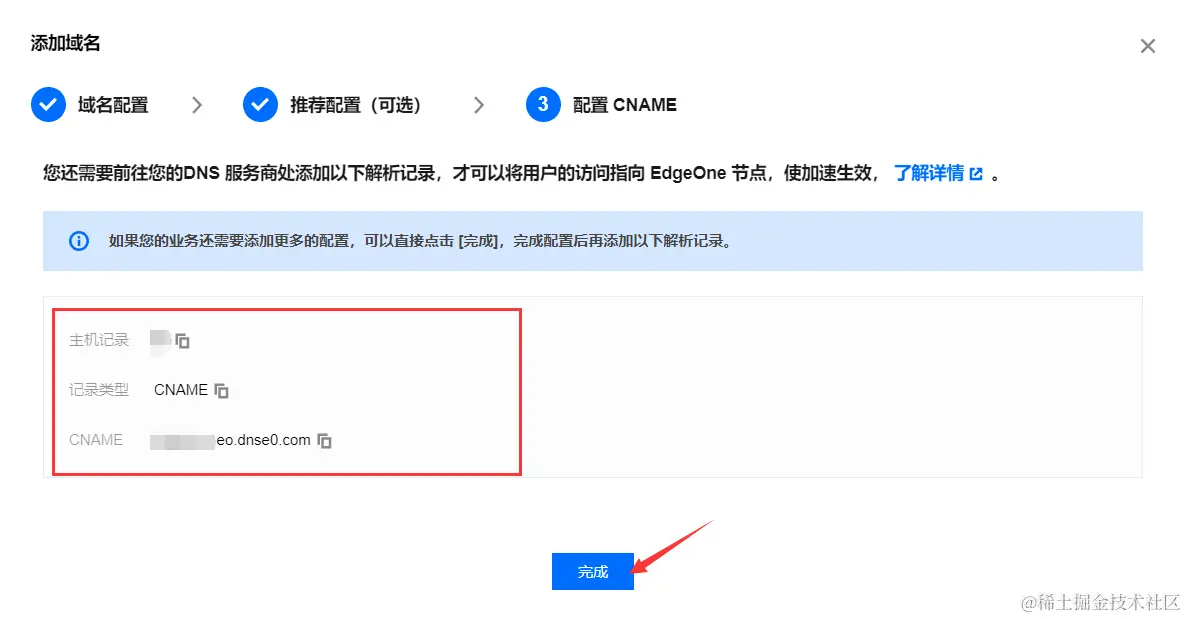Click the blue info icon in the notice
Viewport: 1187px width, 619px height.
(x=79, y=241)
